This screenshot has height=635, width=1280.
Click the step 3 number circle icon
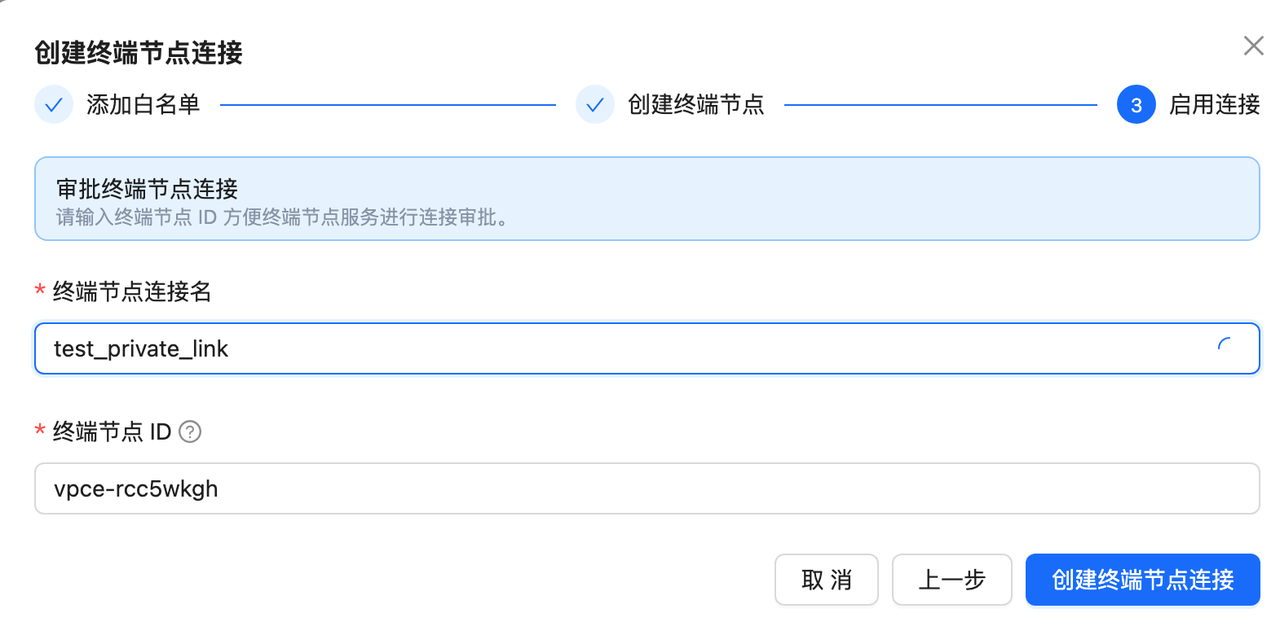[x=1136, y=104]
